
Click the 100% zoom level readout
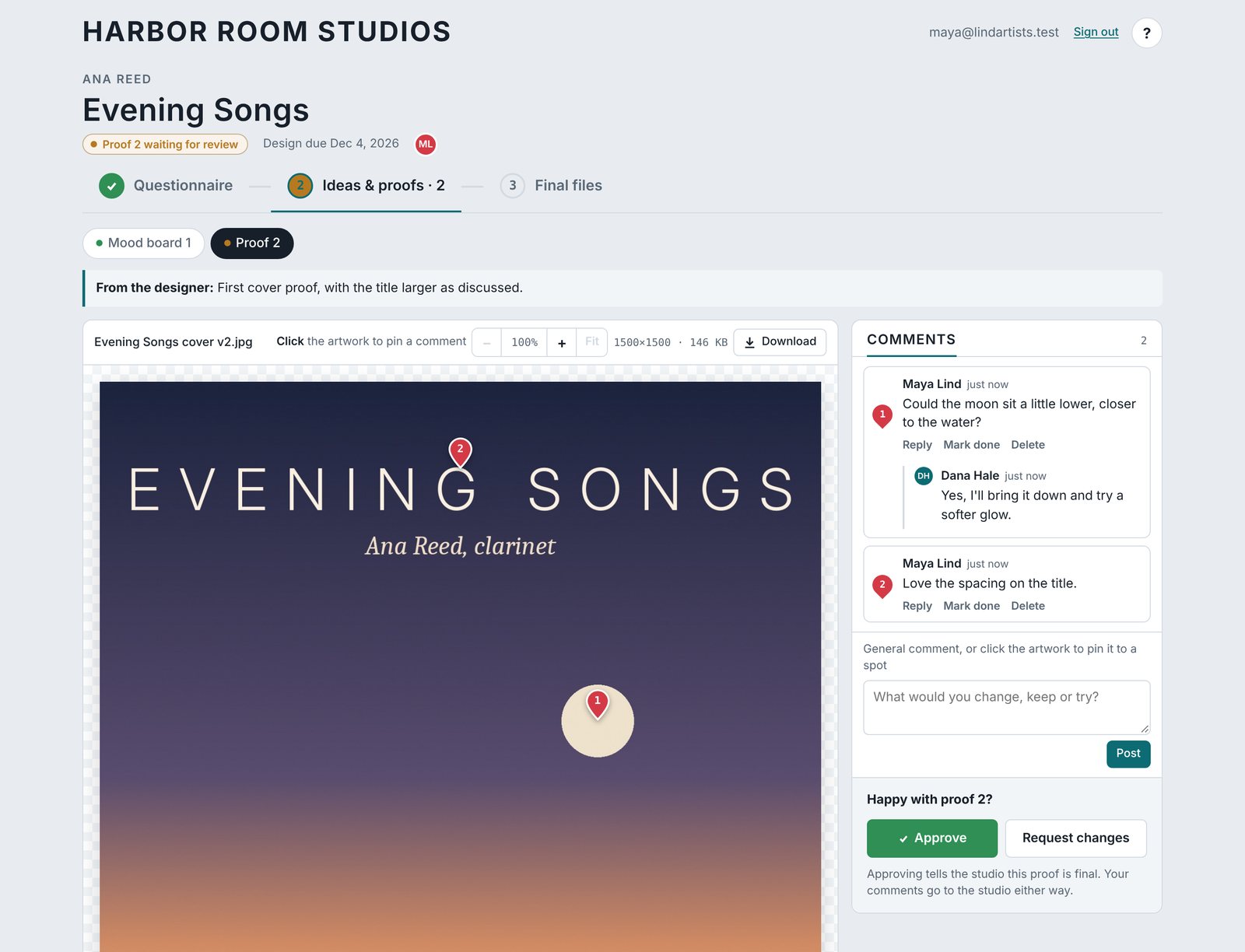pos(524,342)
